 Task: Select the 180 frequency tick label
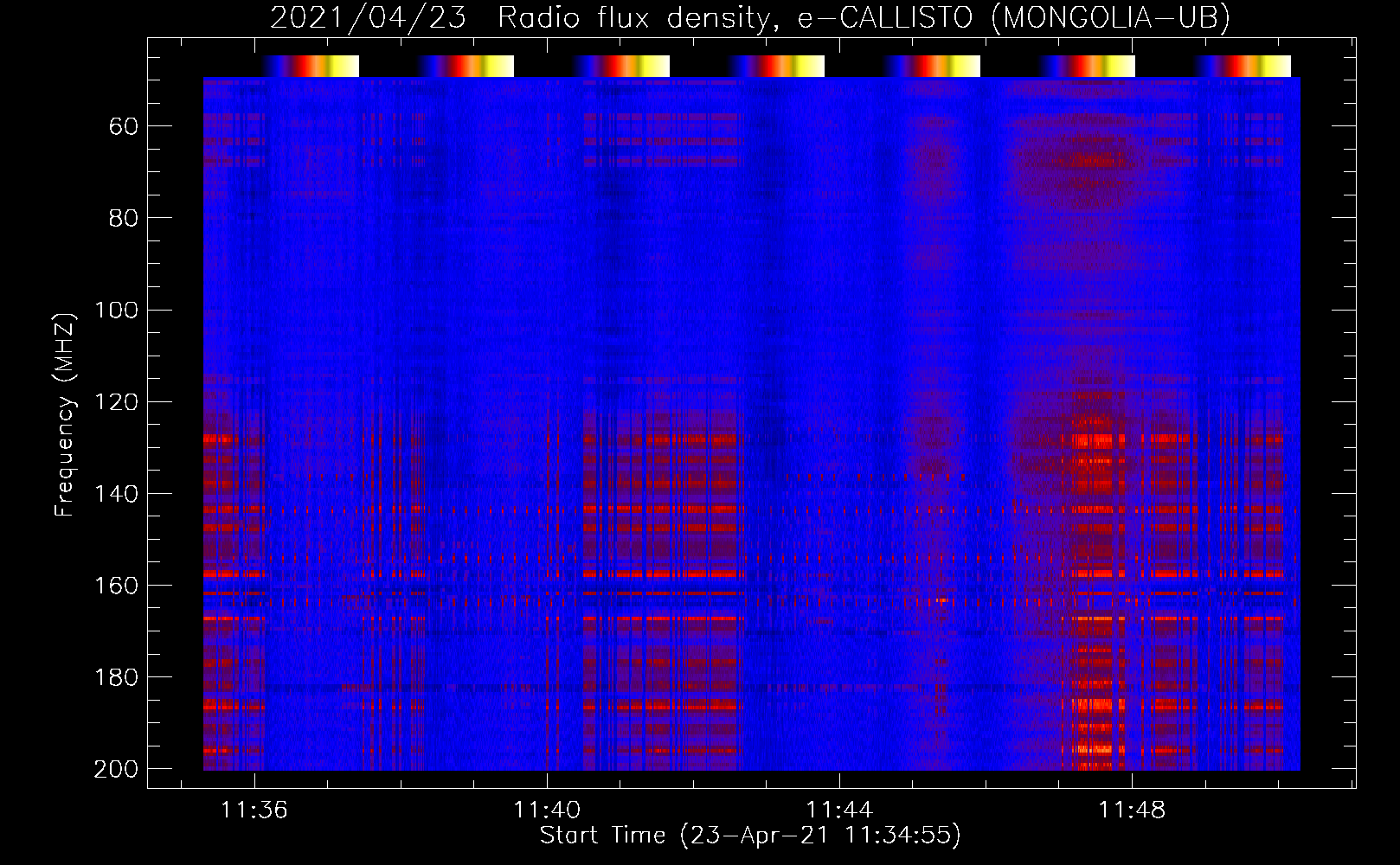click(116, 677)
